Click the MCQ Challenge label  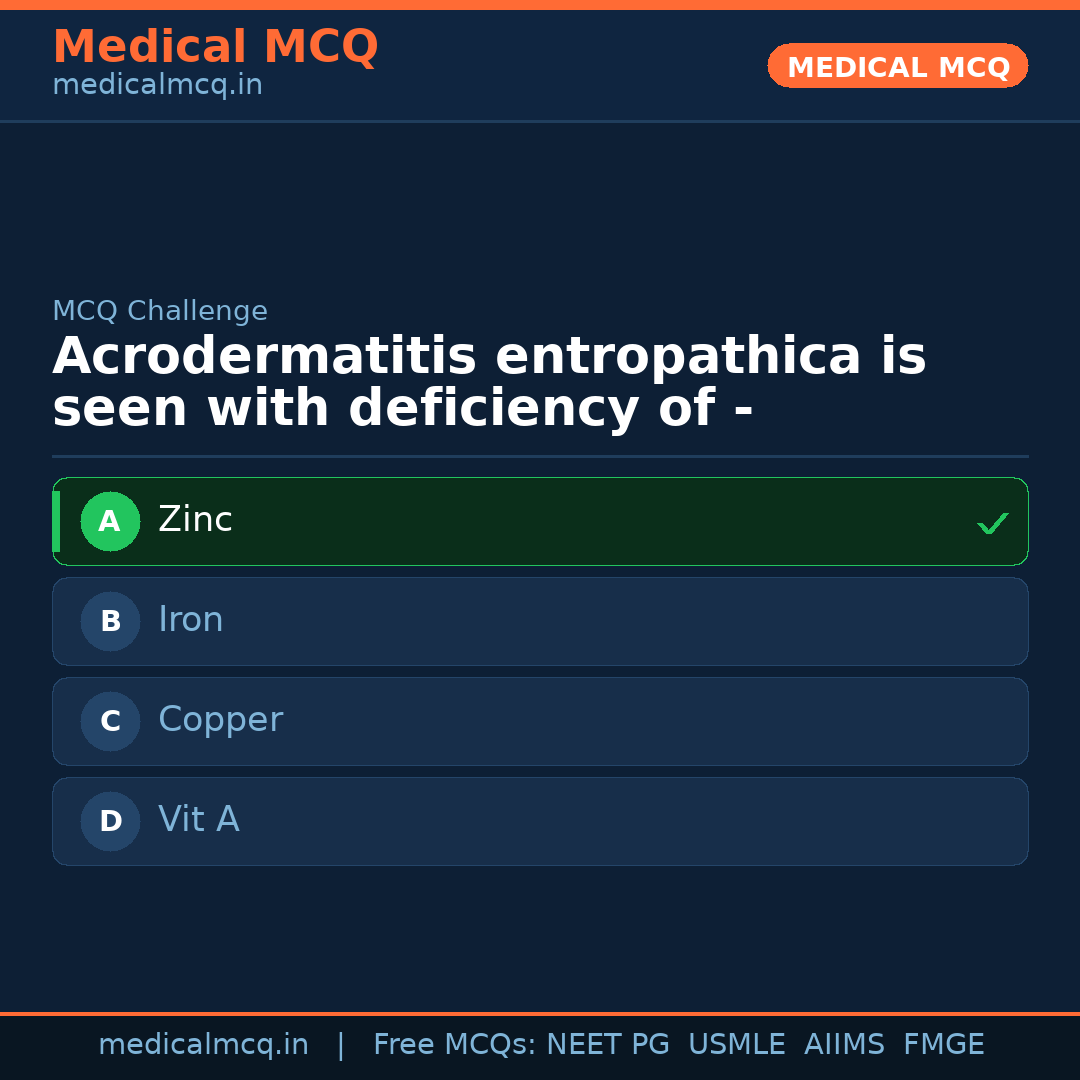click(160, 311)
